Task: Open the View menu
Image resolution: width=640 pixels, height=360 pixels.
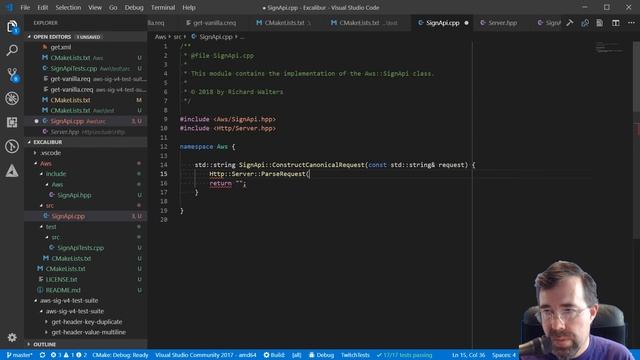Action: [x=95, y=7]
